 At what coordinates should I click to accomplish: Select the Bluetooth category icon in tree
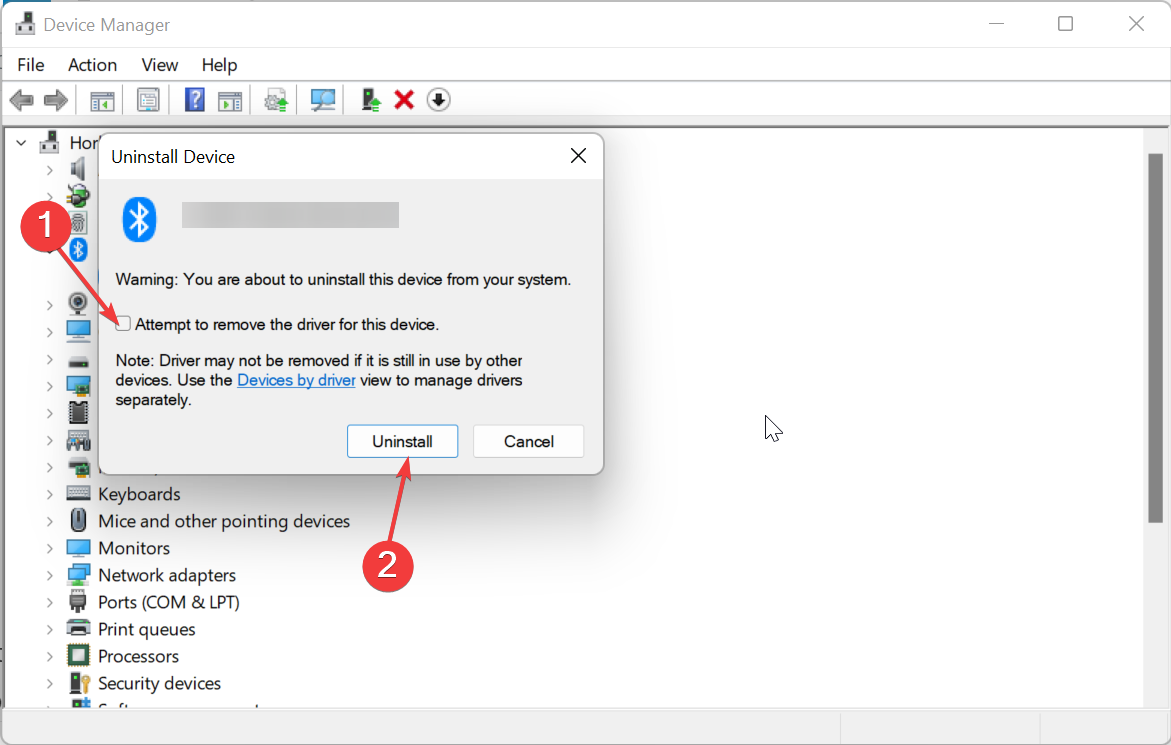pyautogui.click(x=78, y=249)
